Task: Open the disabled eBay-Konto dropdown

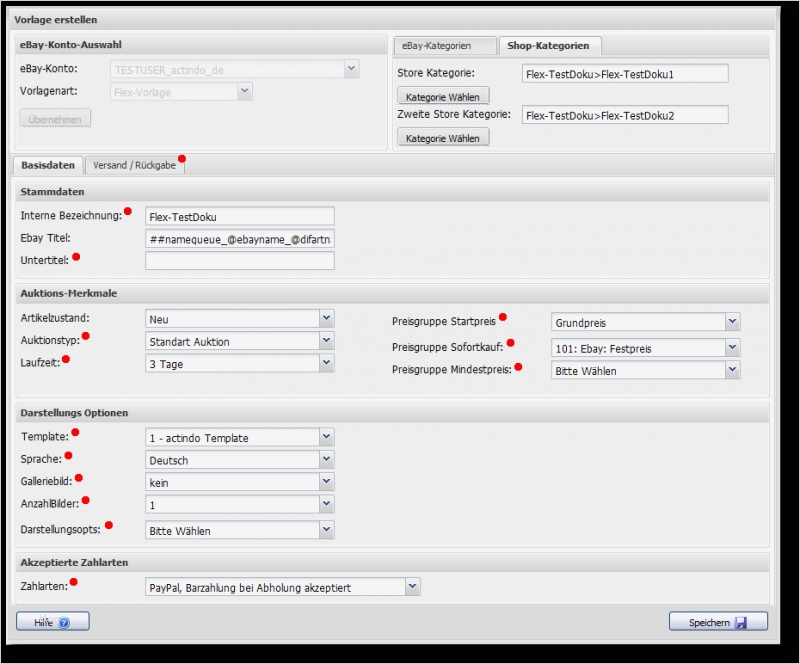Action: (x=352, y=69)
